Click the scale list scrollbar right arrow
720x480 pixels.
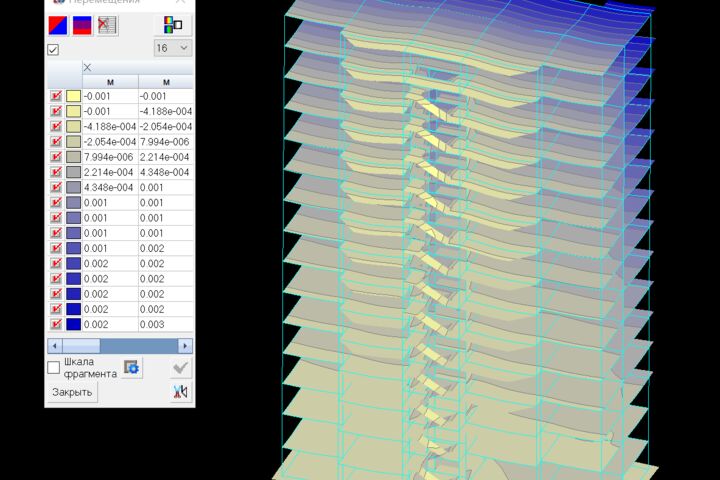[x=185, y=346]
